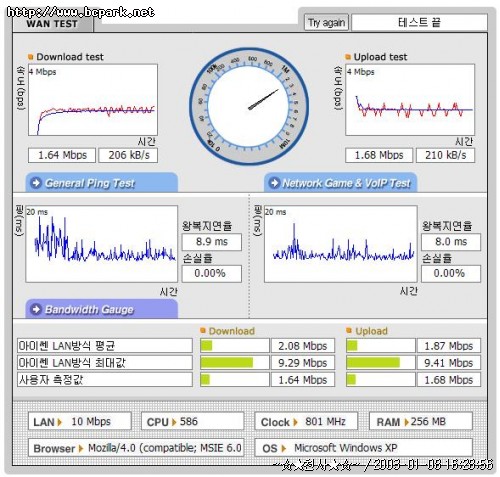This screenshot has height=477, width=500.
Task: Click the orange bullet beside Upload test
Action: (348, 57)
